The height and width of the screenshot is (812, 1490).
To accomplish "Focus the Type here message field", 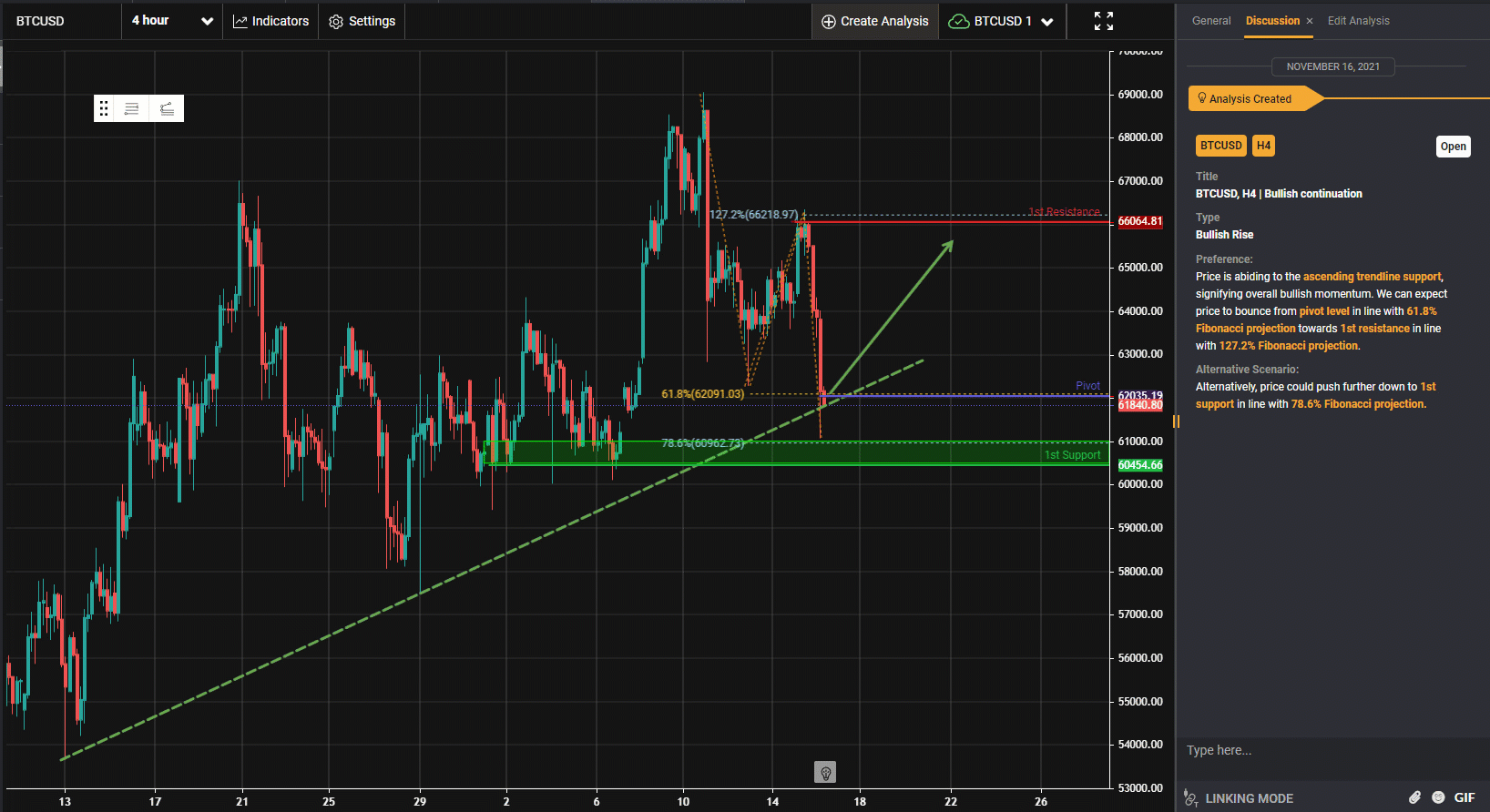I will [x=1332, y=750].
